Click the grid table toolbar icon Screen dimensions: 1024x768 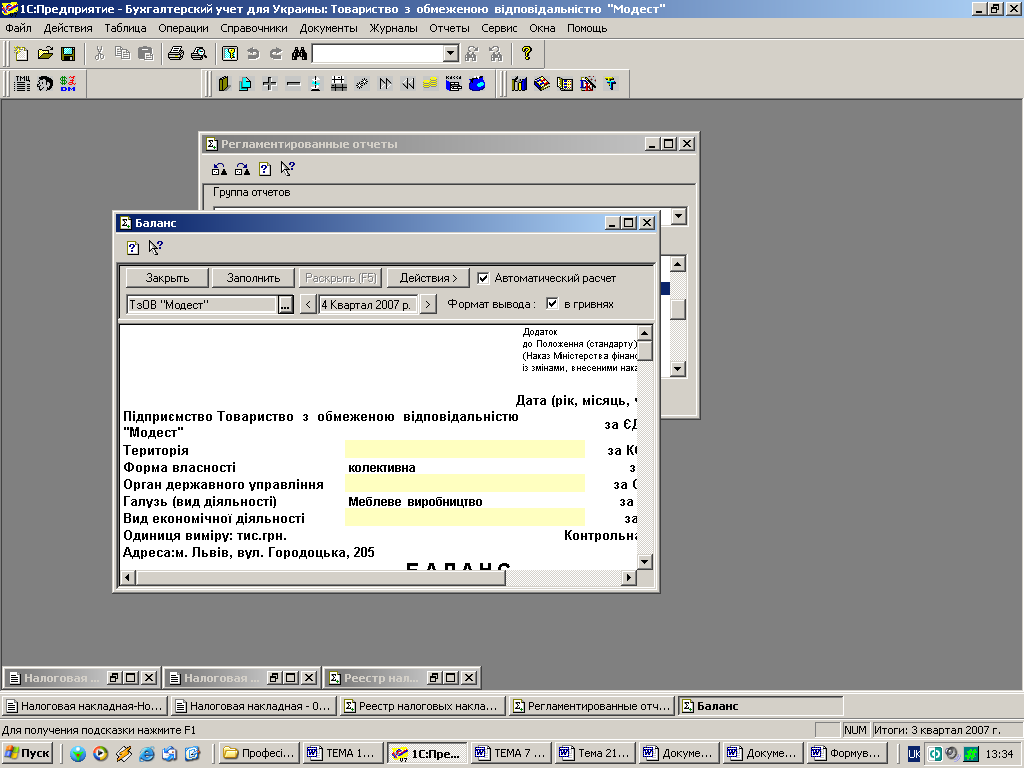[338, 84]
